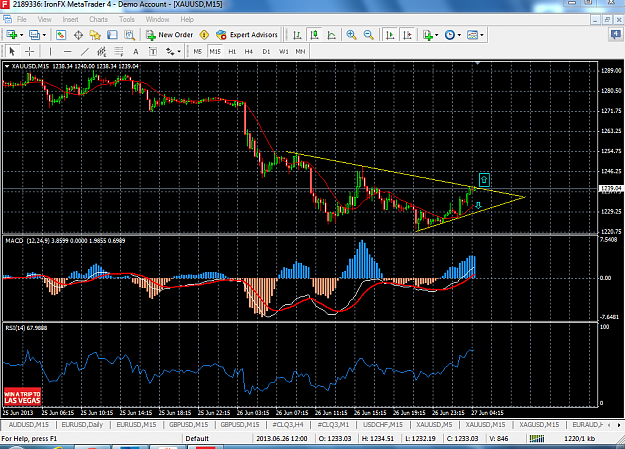This screenshot has height=449, width=625.
Task: Select the Text 'A' tool
Action: 136,51
